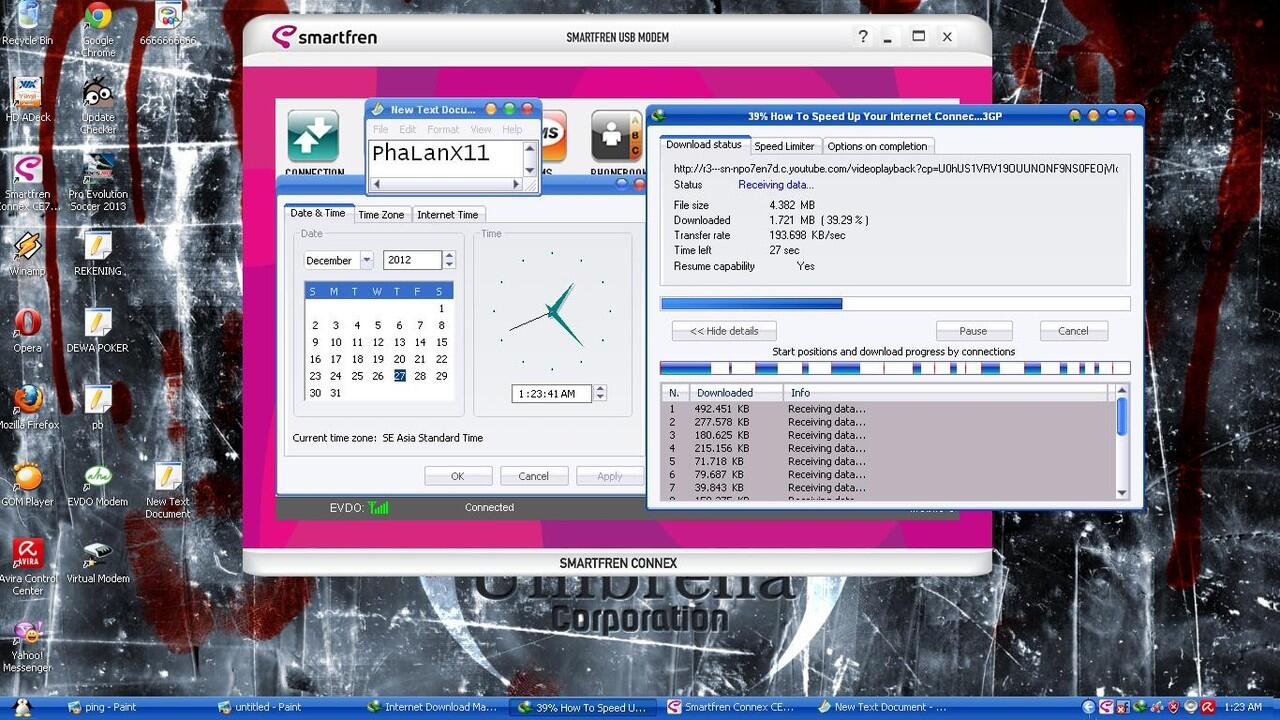The image size is (1280, 720).
Task: Click OK in Date and Time dialog
Action: pos(458,476)
